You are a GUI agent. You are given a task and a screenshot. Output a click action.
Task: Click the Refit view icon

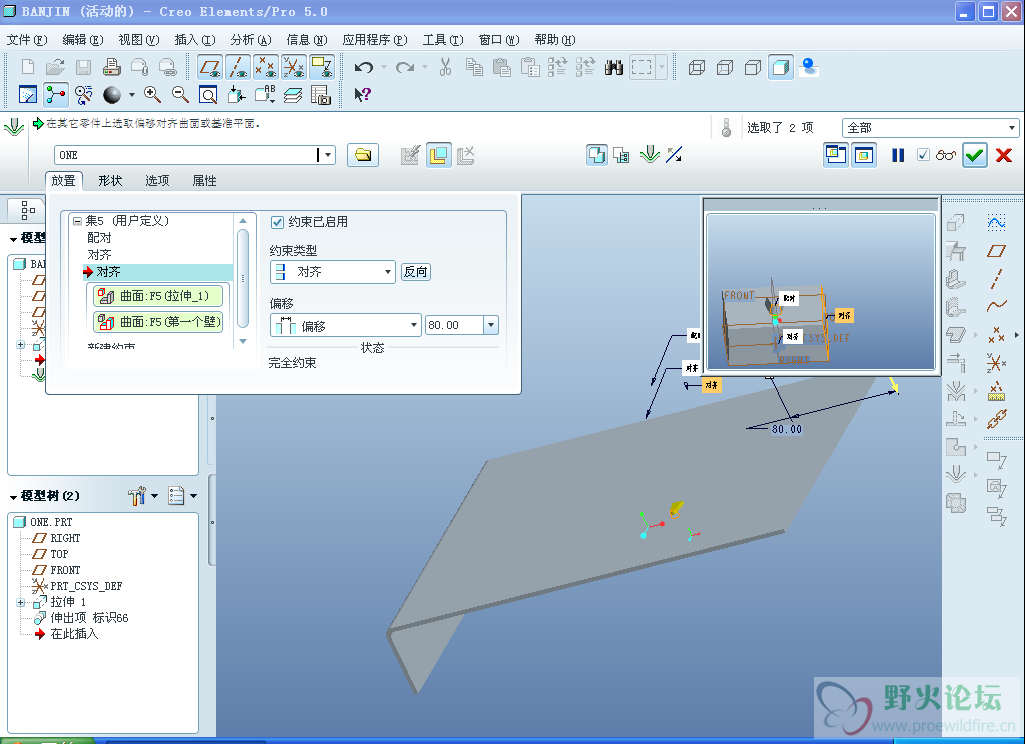pos(208,95)
